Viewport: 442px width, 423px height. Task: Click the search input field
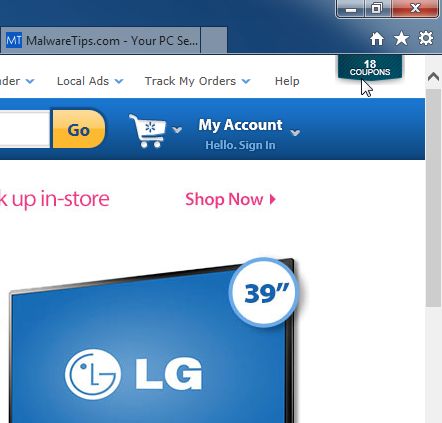pyautogui.click(x=25, y=129)
